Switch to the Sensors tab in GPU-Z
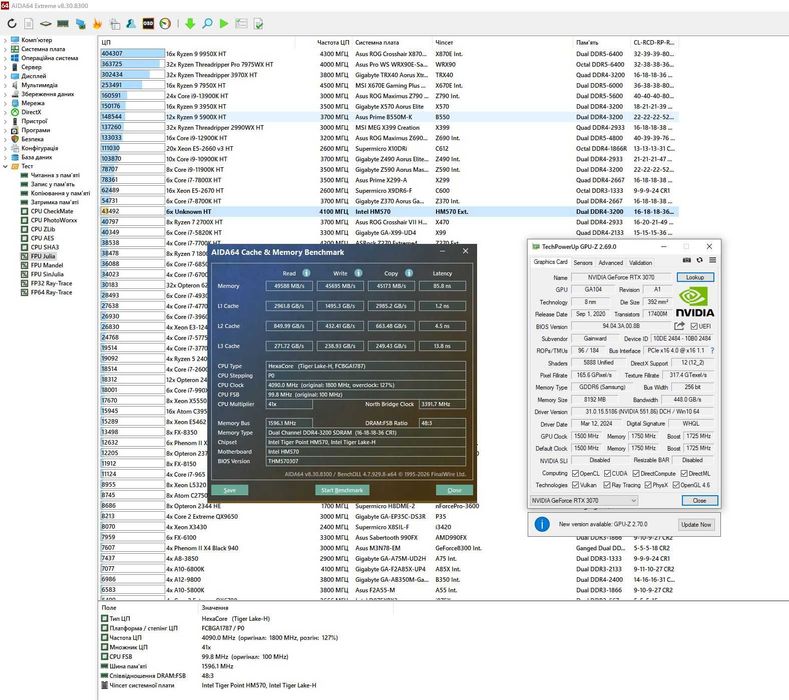789x700 pixels. (583, 262)
